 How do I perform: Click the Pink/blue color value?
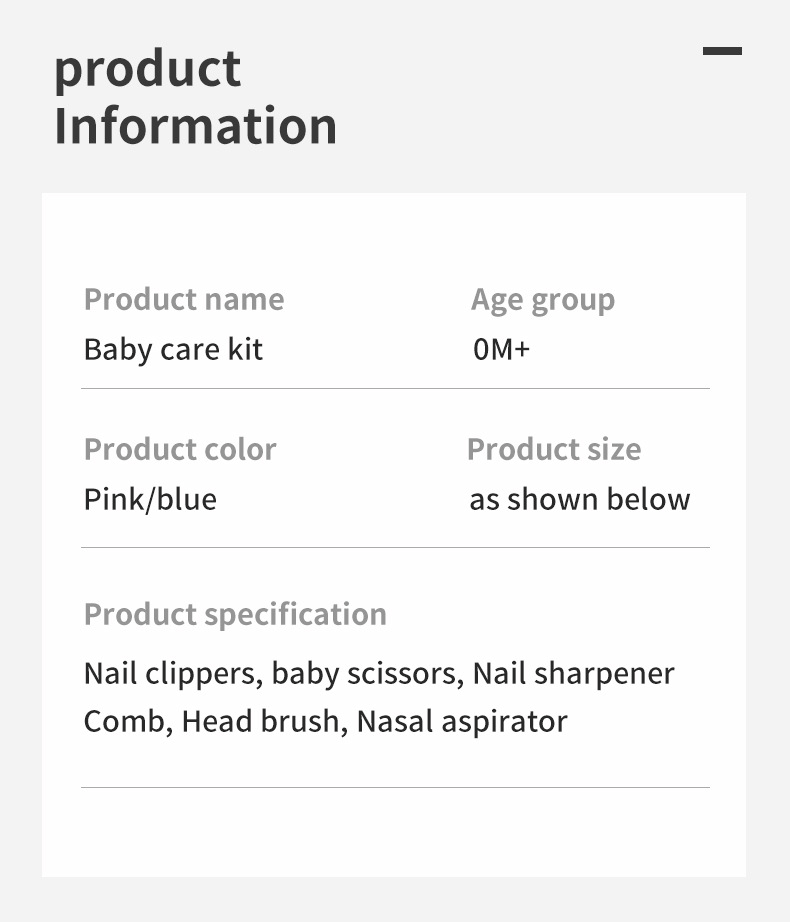click(150, 499)
